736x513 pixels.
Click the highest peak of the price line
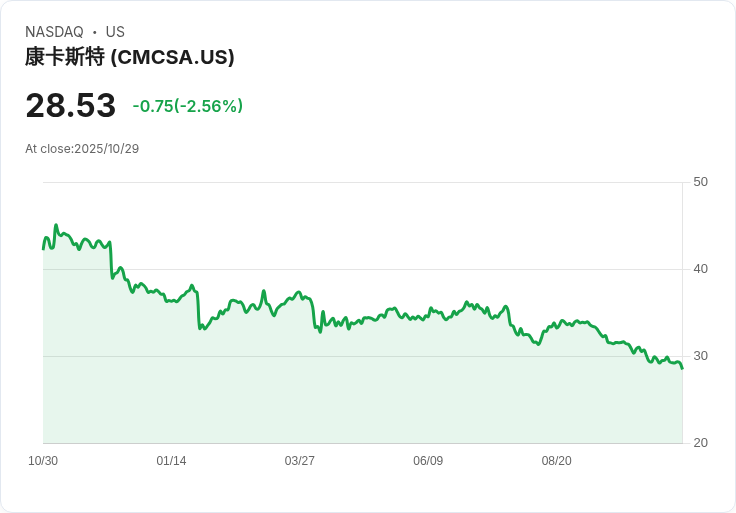[56, 225]
